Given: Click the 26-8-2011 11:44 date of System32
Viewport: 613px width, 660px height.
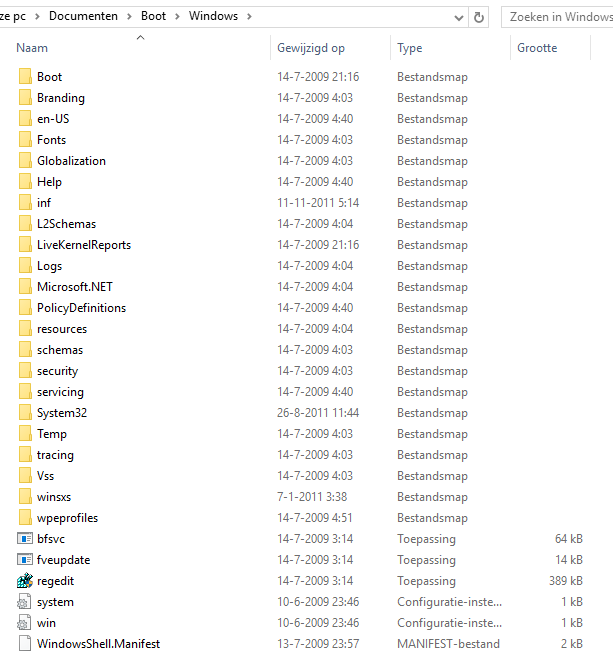Looking at the screenshot, I should tap(318, 413).
